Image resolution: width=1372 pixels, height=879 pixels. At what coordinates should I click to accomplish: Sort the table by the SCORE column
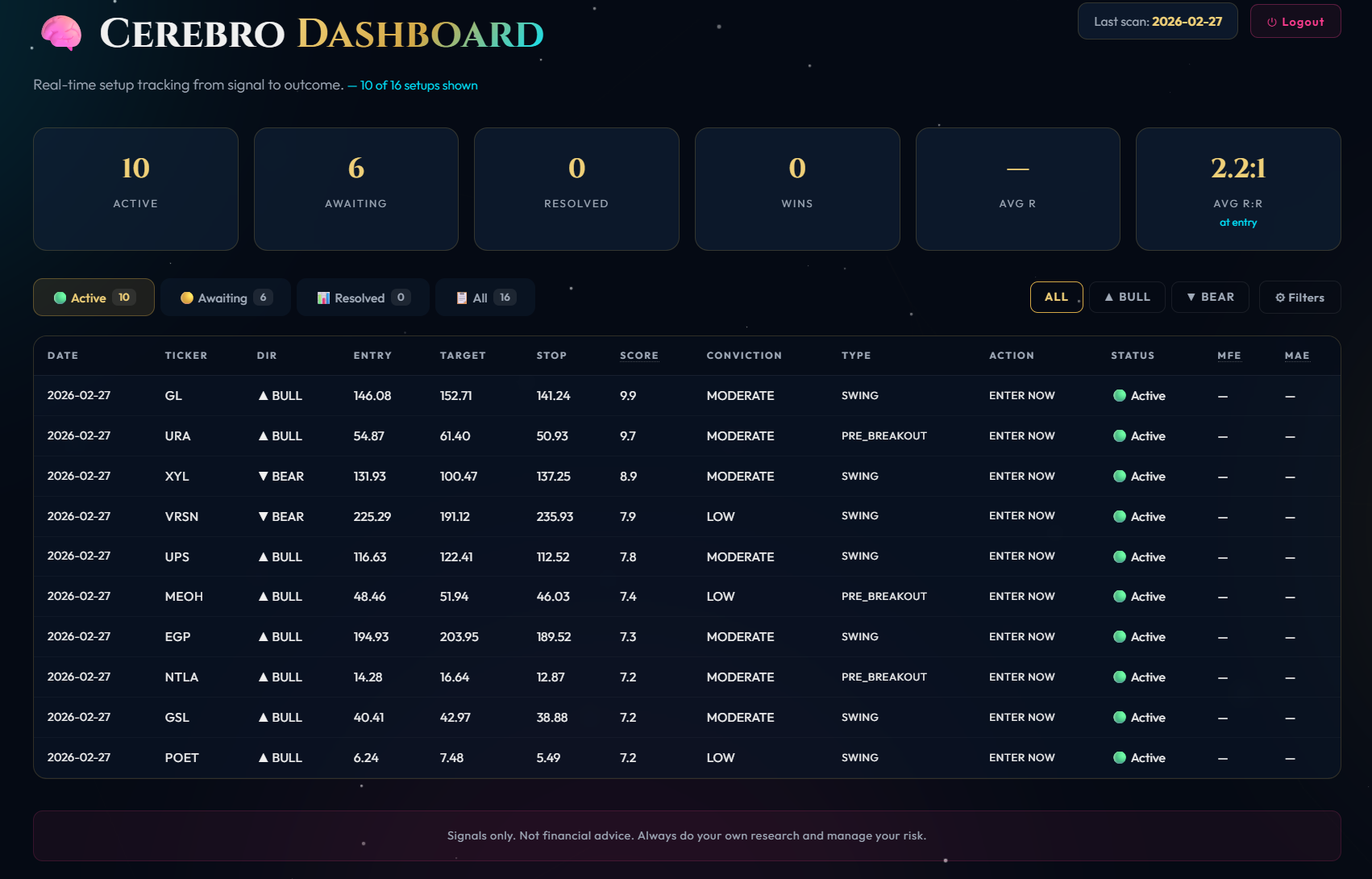pyautogui.click(x=638, y=356)
